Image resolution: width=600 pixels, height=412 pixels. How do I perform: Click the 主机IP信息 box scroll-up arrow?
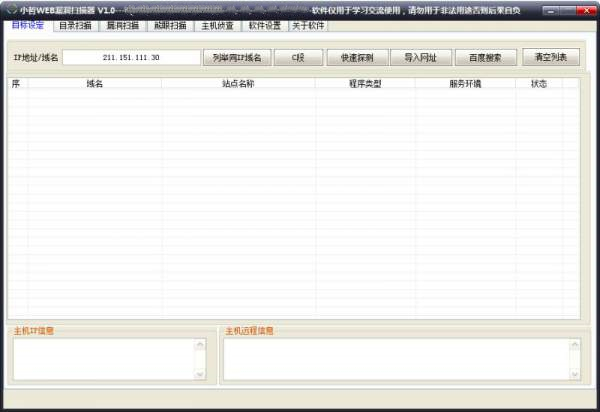[200, 345]
